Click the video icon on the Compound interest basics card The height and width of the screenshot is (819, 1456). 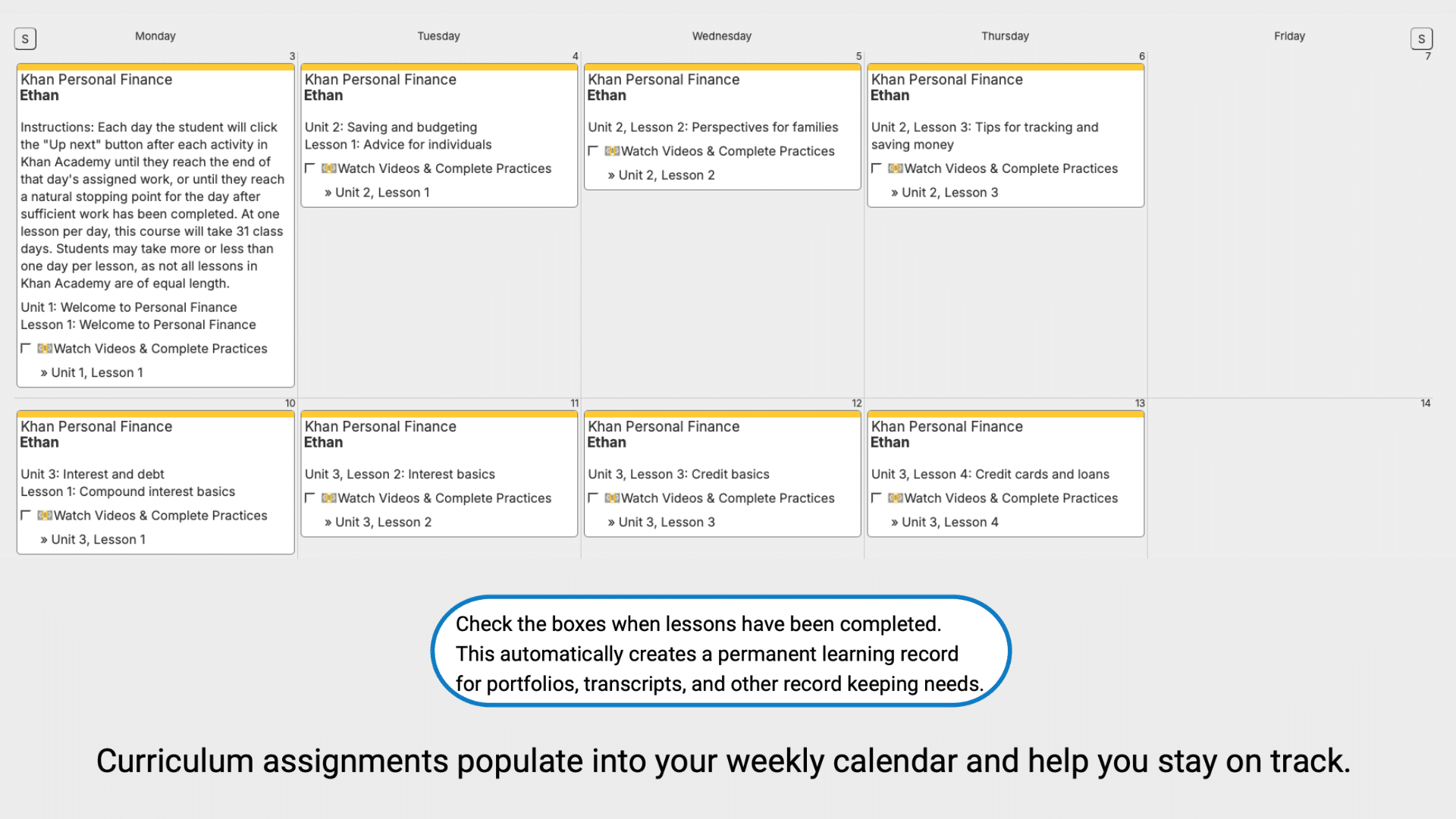(43, 515)
